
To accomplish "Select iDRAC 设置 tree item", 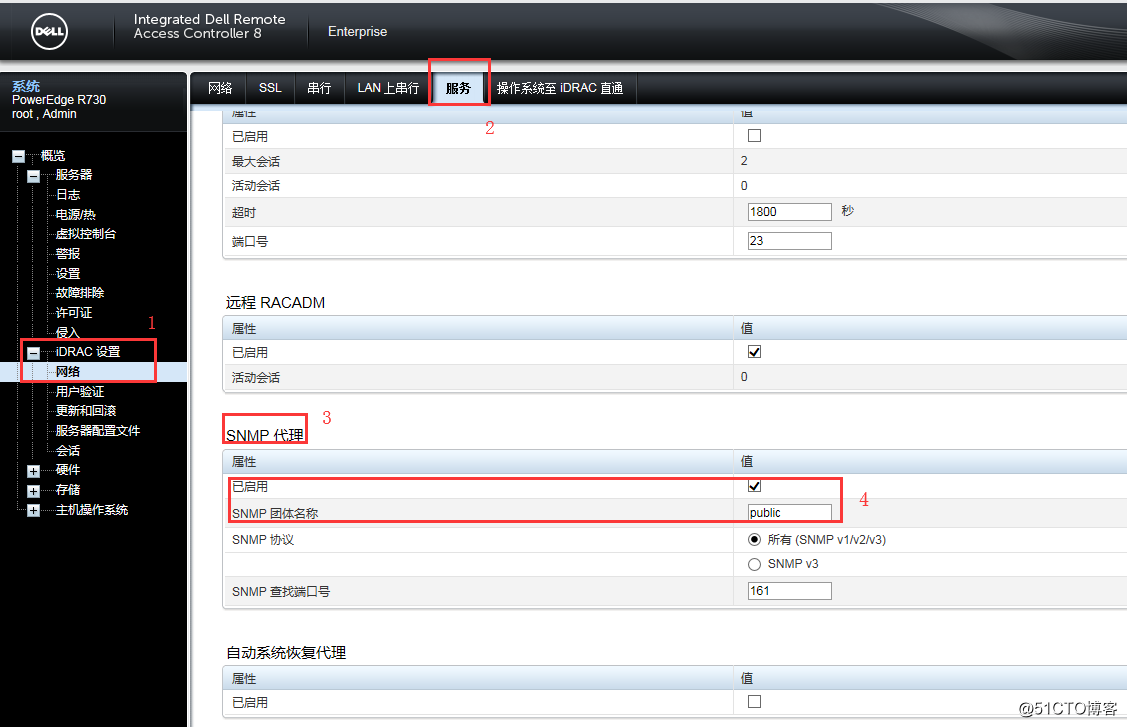I will coord(88,352).
